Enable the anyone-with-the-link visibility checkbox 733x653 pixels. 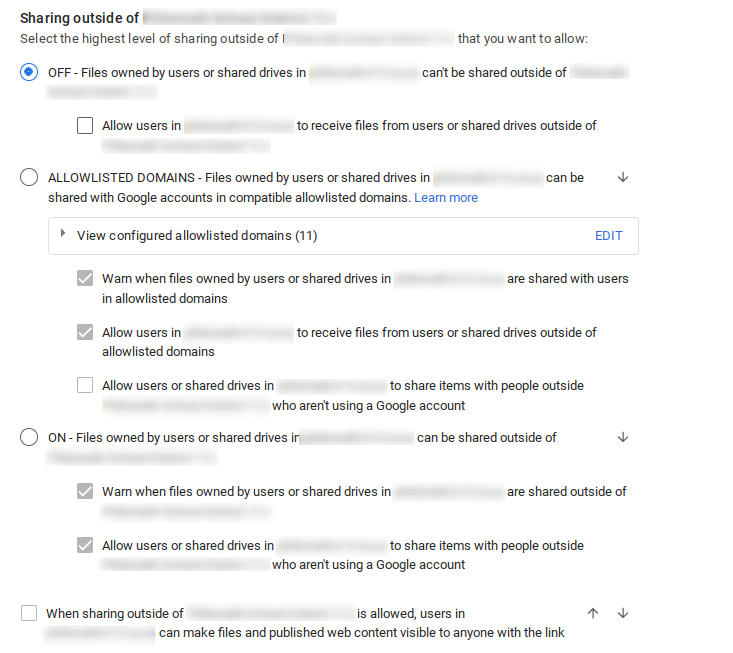(29, 613)
